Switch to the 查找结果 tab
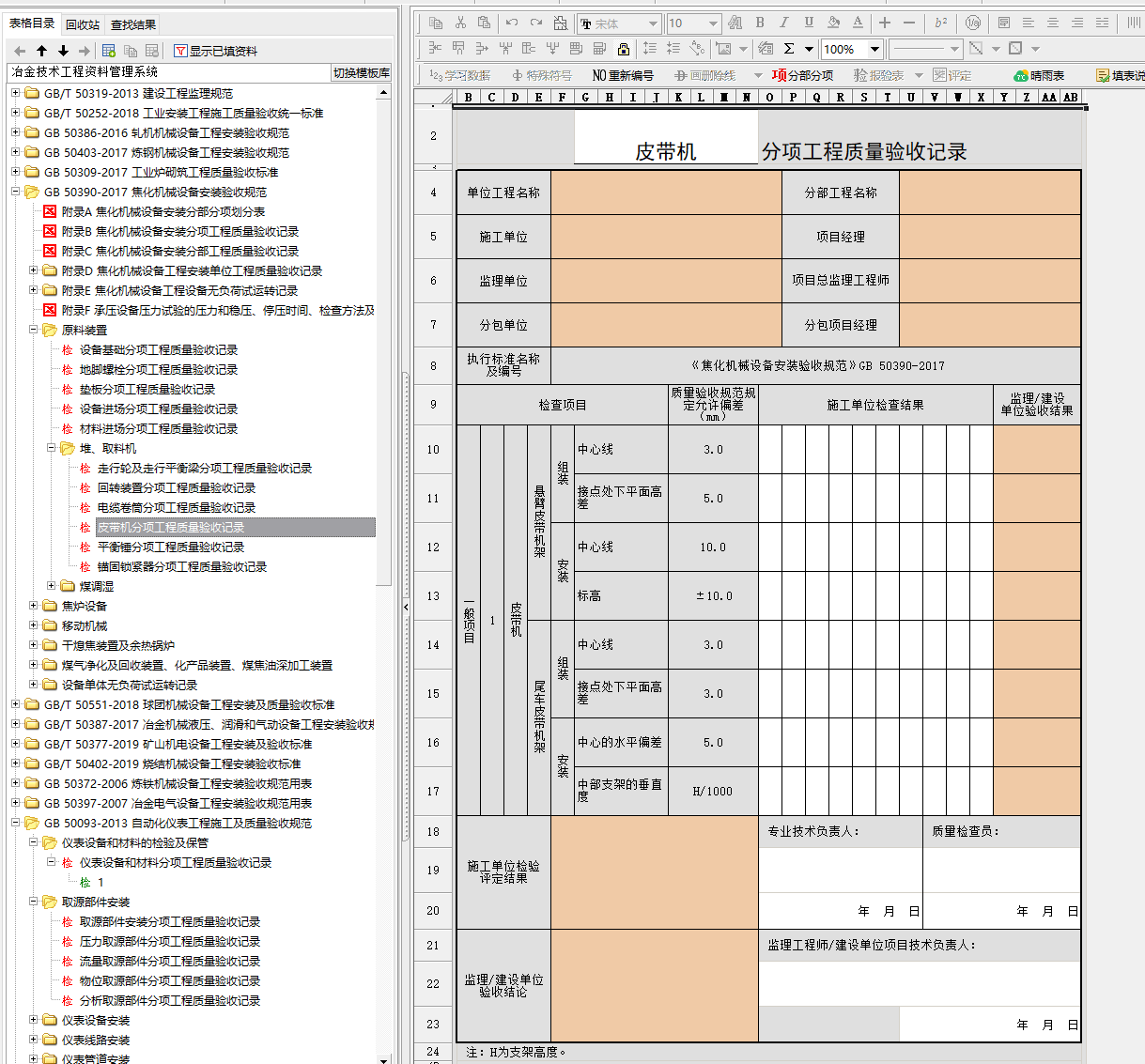1145x1064 pixels. pyautogui.click(x=133, y=24)
